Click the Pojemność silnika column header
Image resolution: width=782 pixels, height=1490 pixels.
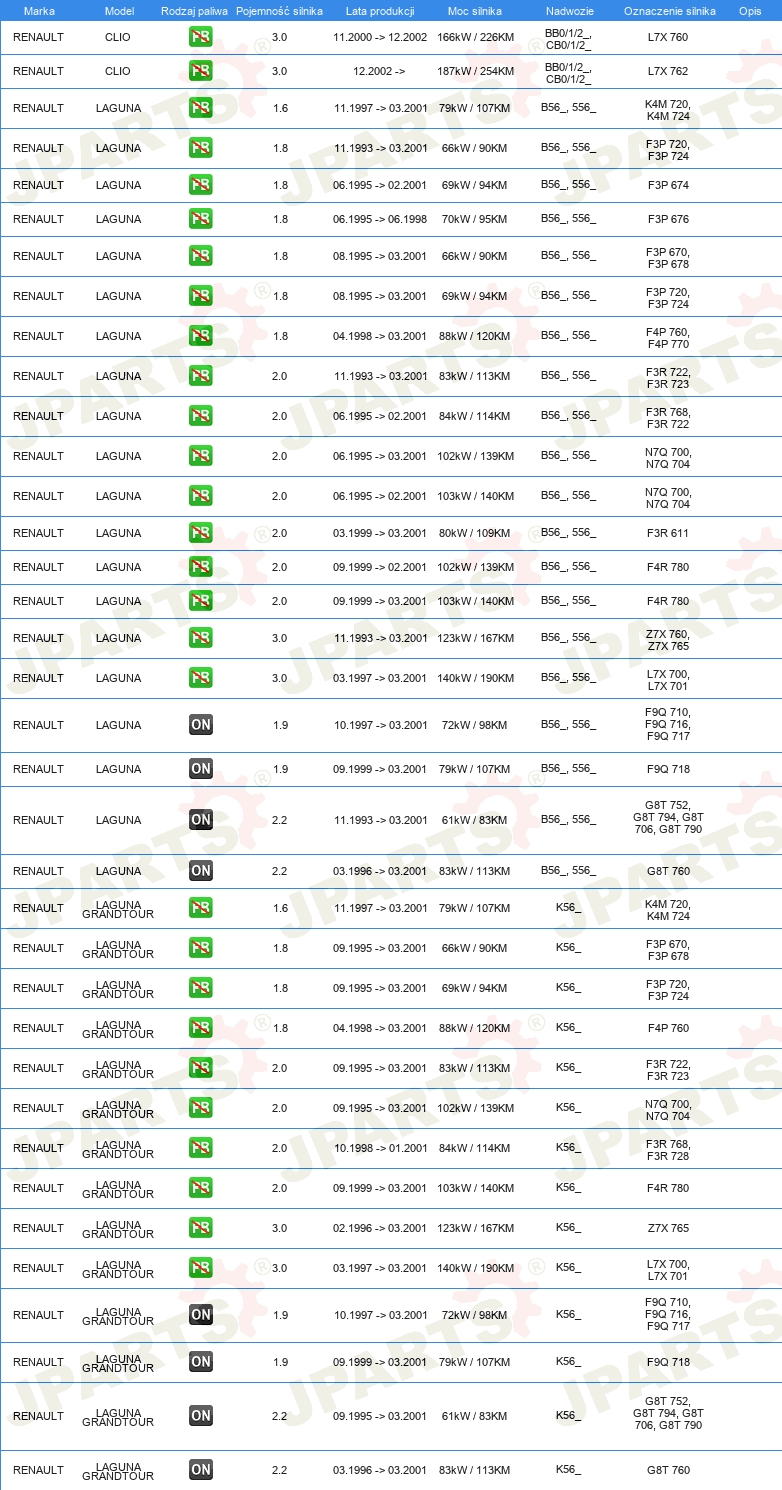[279, 10]
